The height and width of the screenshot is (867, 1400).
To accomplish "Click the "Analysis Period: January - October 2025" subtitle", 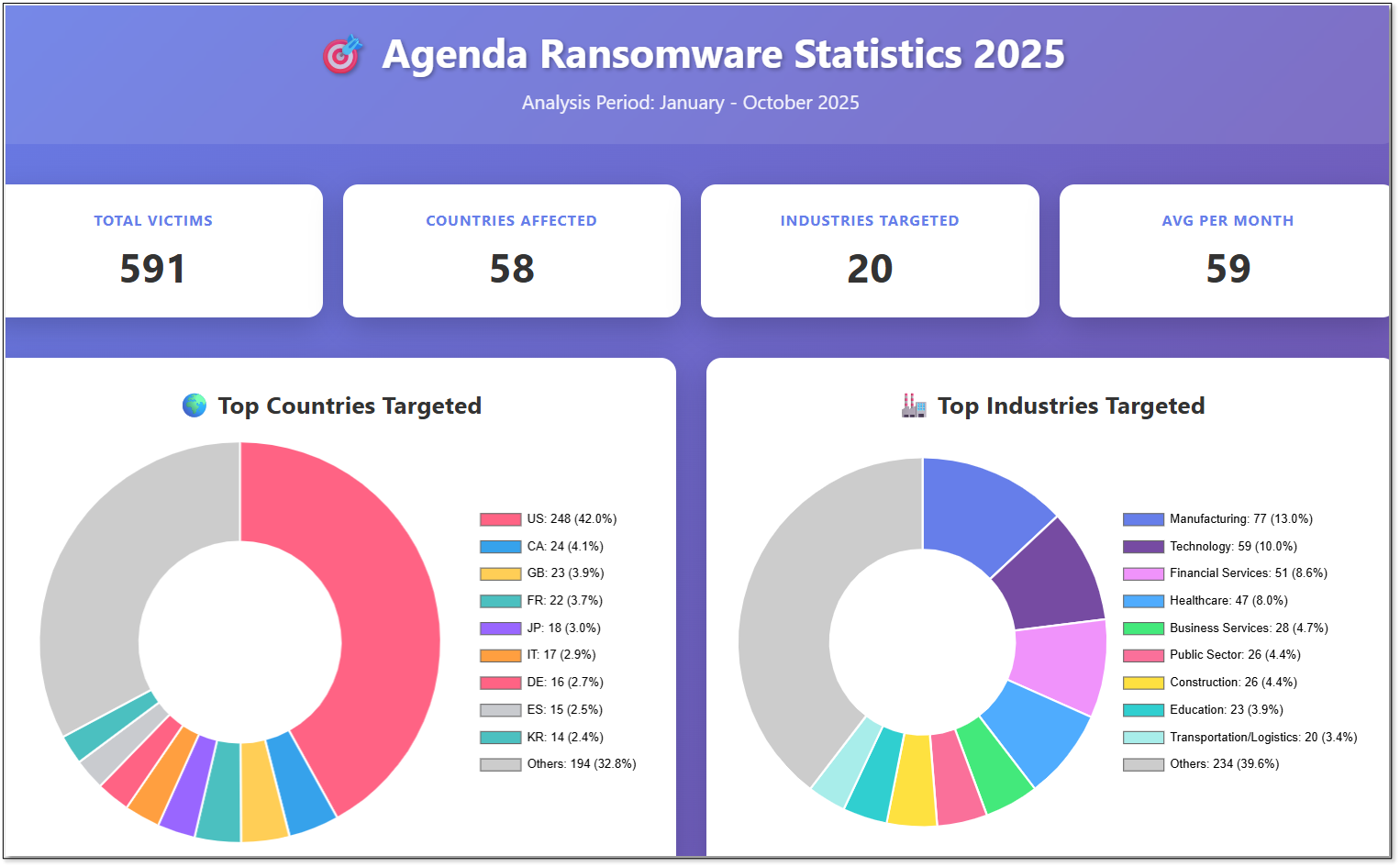I will coord(691,103).
